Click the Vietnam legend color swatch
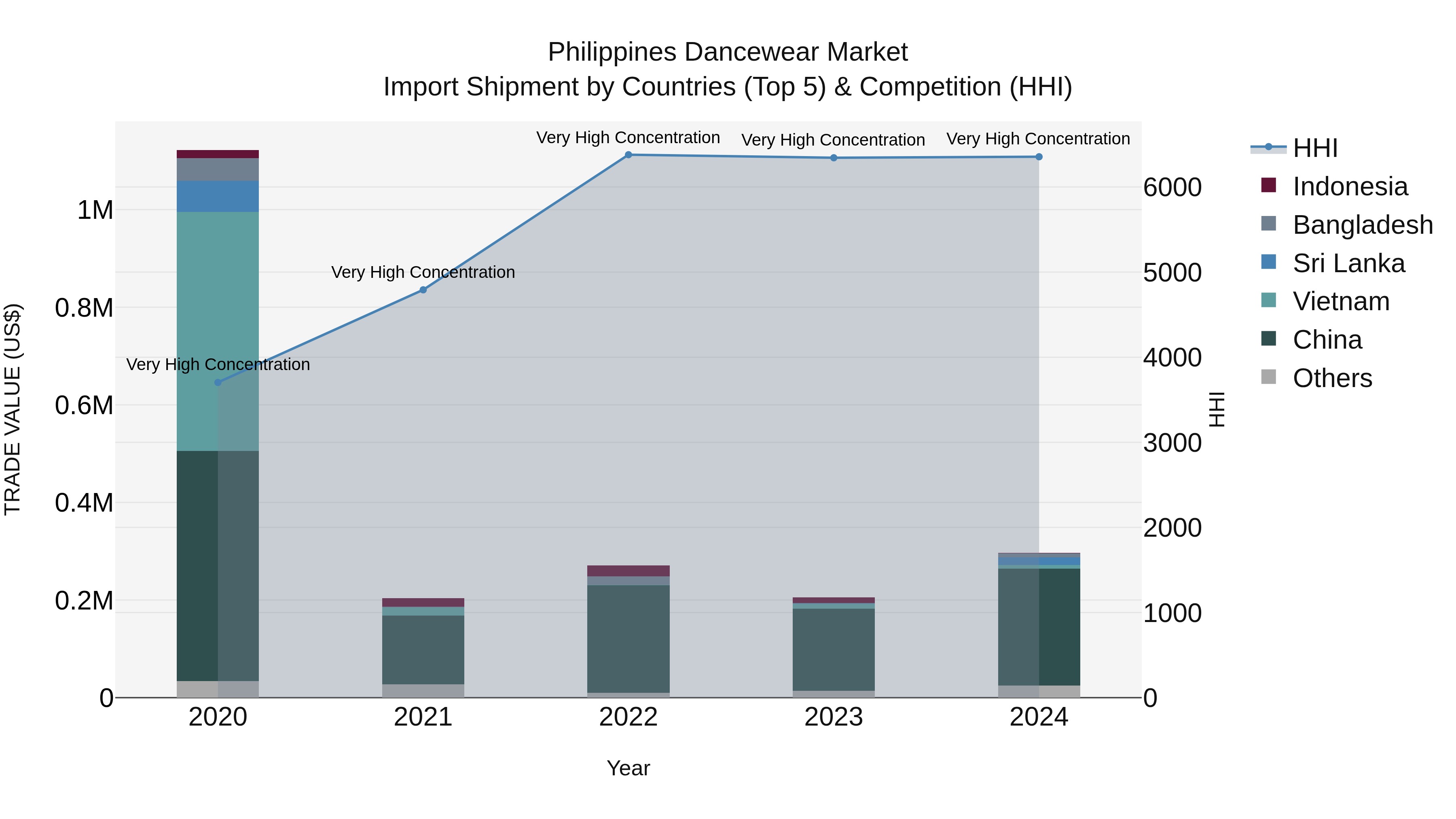Image resolution: width=1456 pixels, height=819 pixels. [1269, 300]
